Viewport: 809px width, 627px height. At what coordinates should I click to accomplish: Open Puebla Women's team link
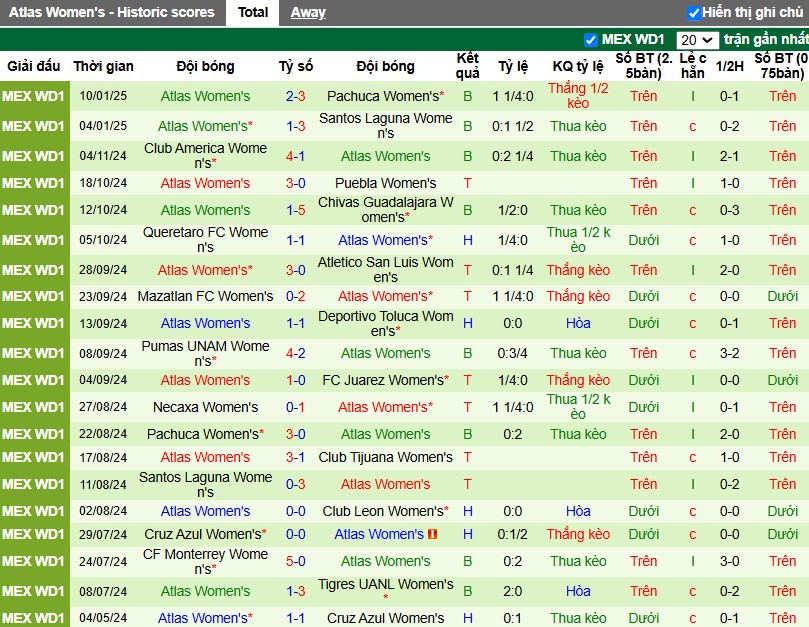coord(385,183)
